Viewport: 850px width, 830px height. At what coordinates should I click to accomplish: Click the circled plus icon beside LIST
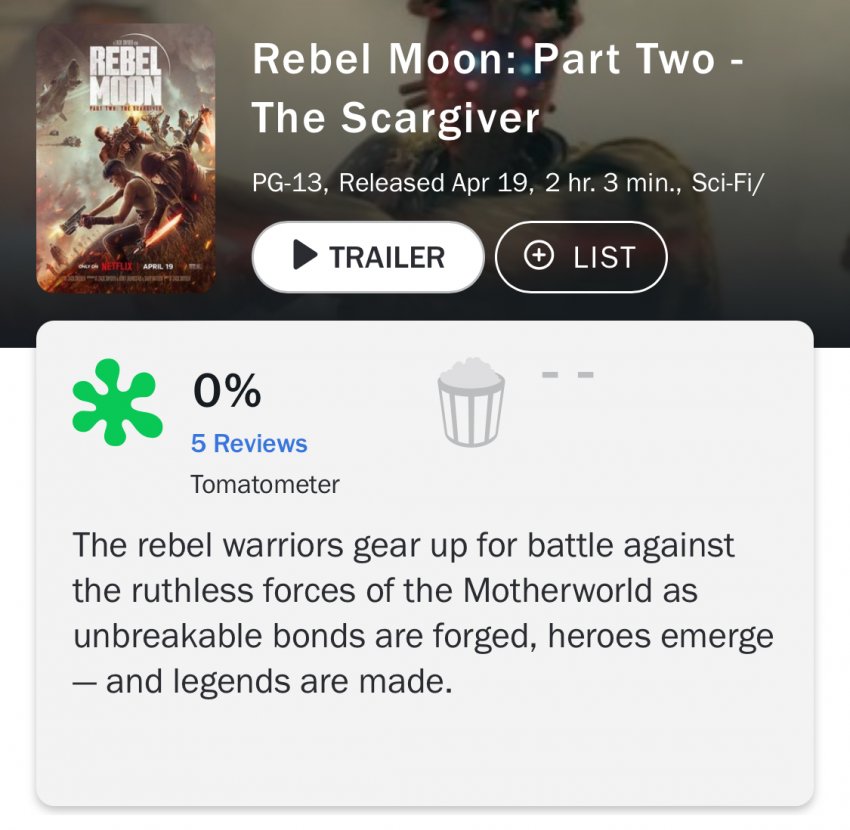pos(539,256)
